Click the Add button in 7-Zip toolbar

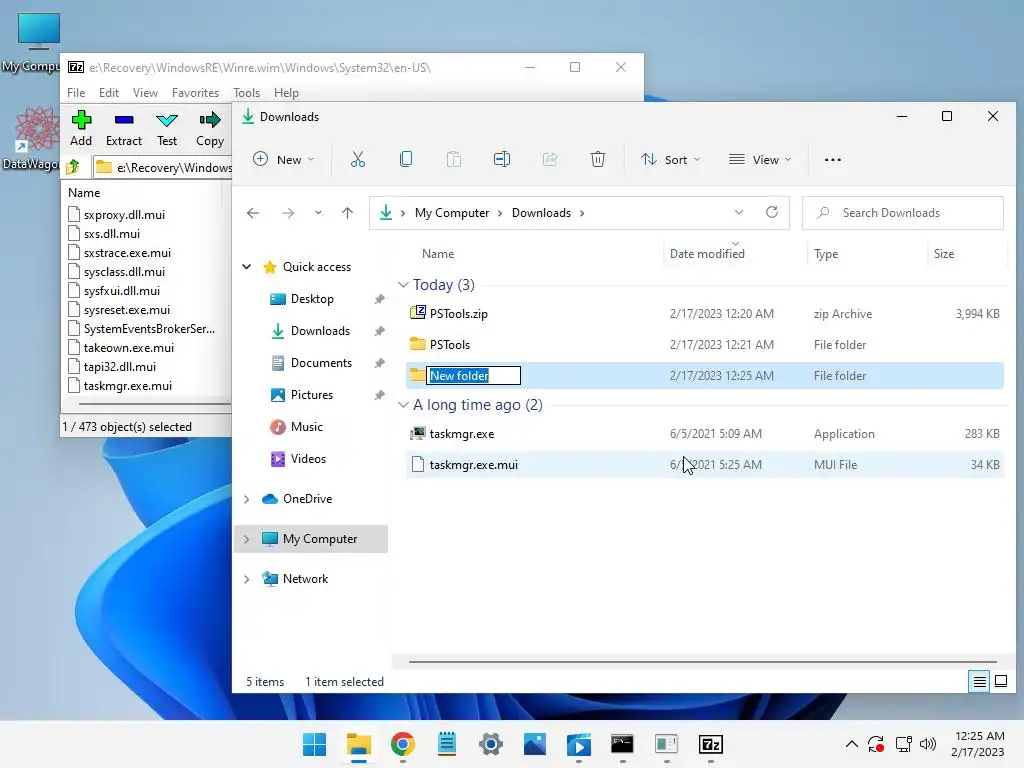point(81,128)
